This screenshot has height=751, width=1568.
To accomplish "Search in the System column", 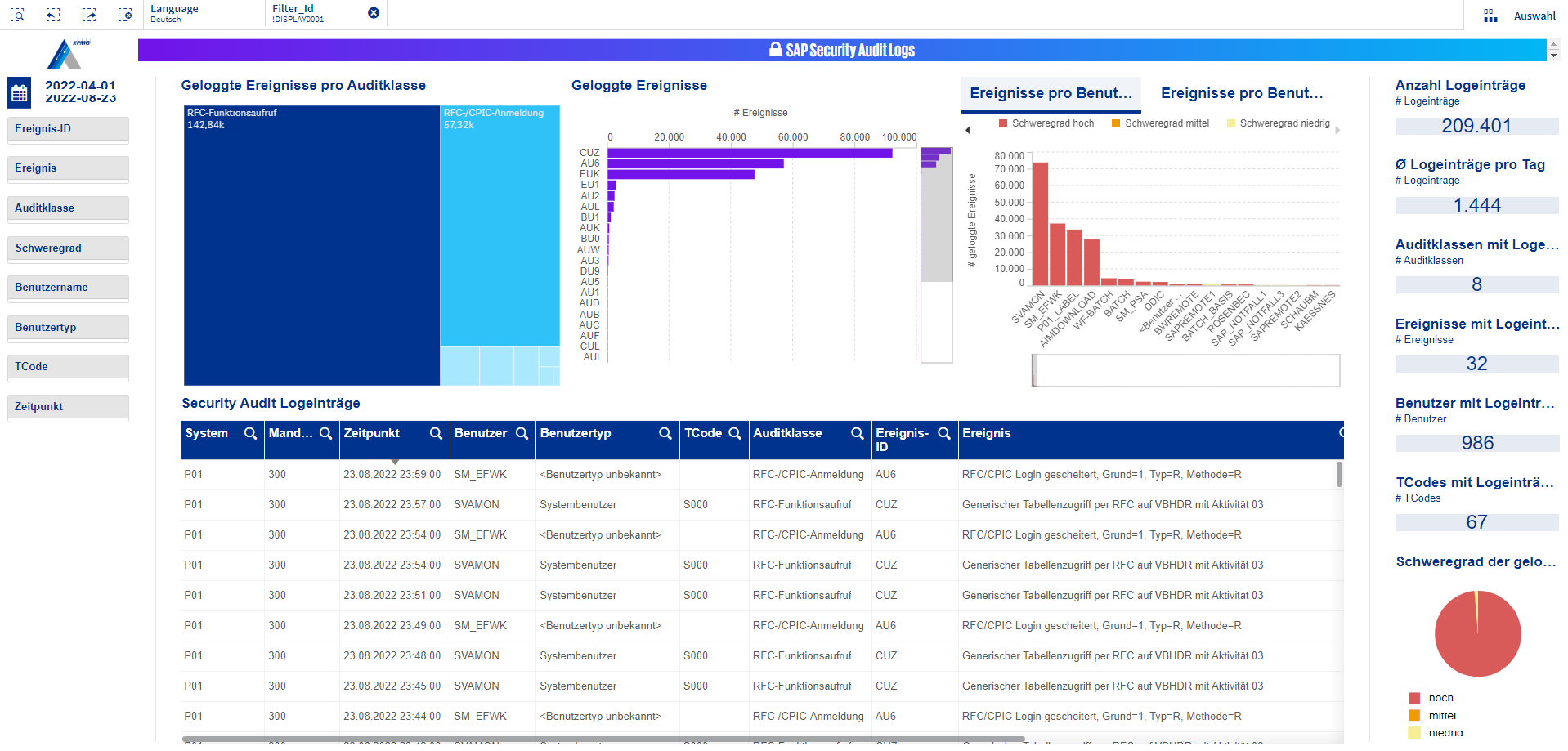I will tap(250, 433).
